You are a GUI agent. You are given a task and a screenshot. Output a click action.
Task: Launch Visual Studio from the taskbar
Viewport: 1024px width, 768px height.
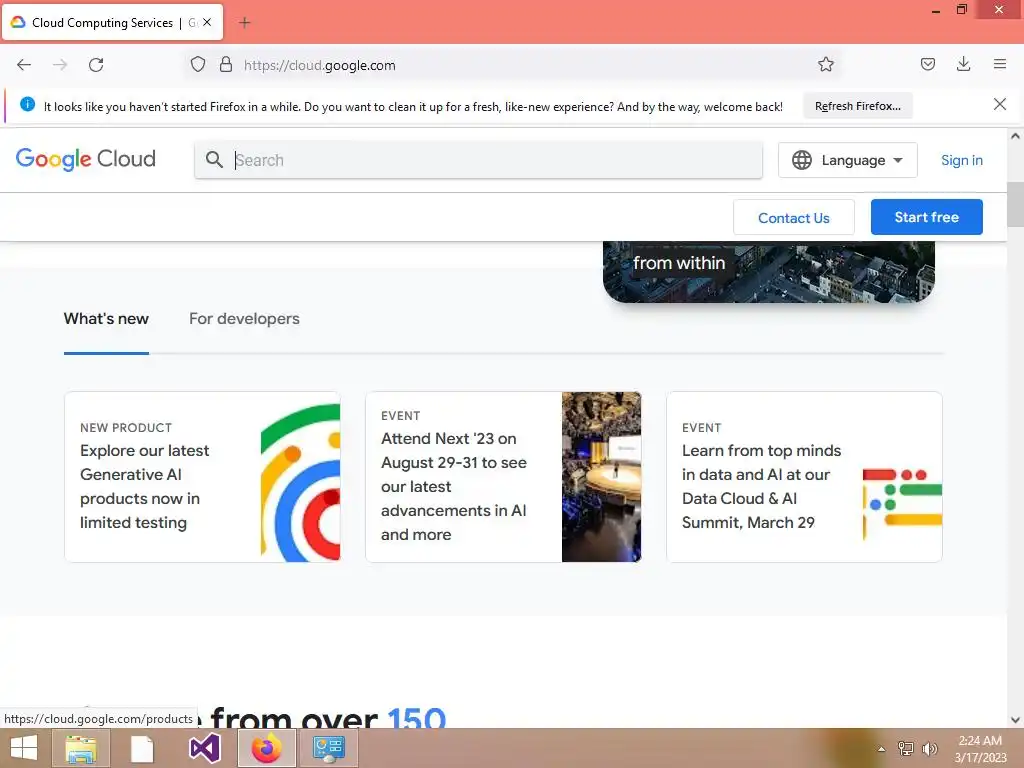[x=204, y=748]
